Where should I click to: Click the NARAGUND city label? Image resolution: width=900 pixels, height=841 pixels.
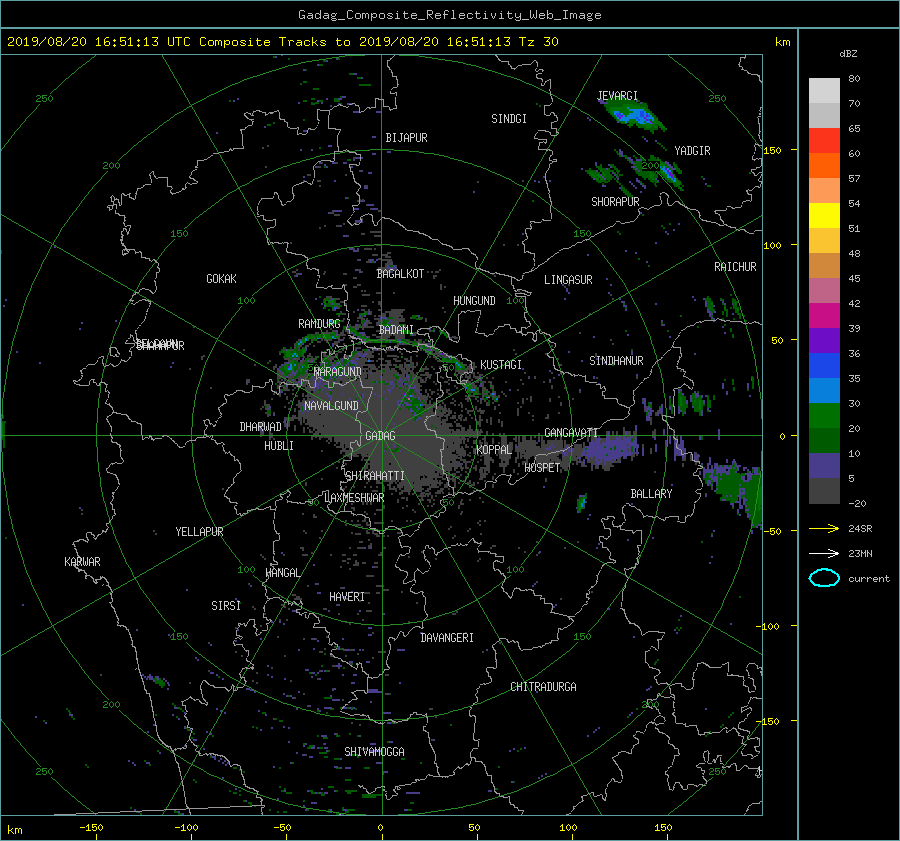(x=338, y=372)
